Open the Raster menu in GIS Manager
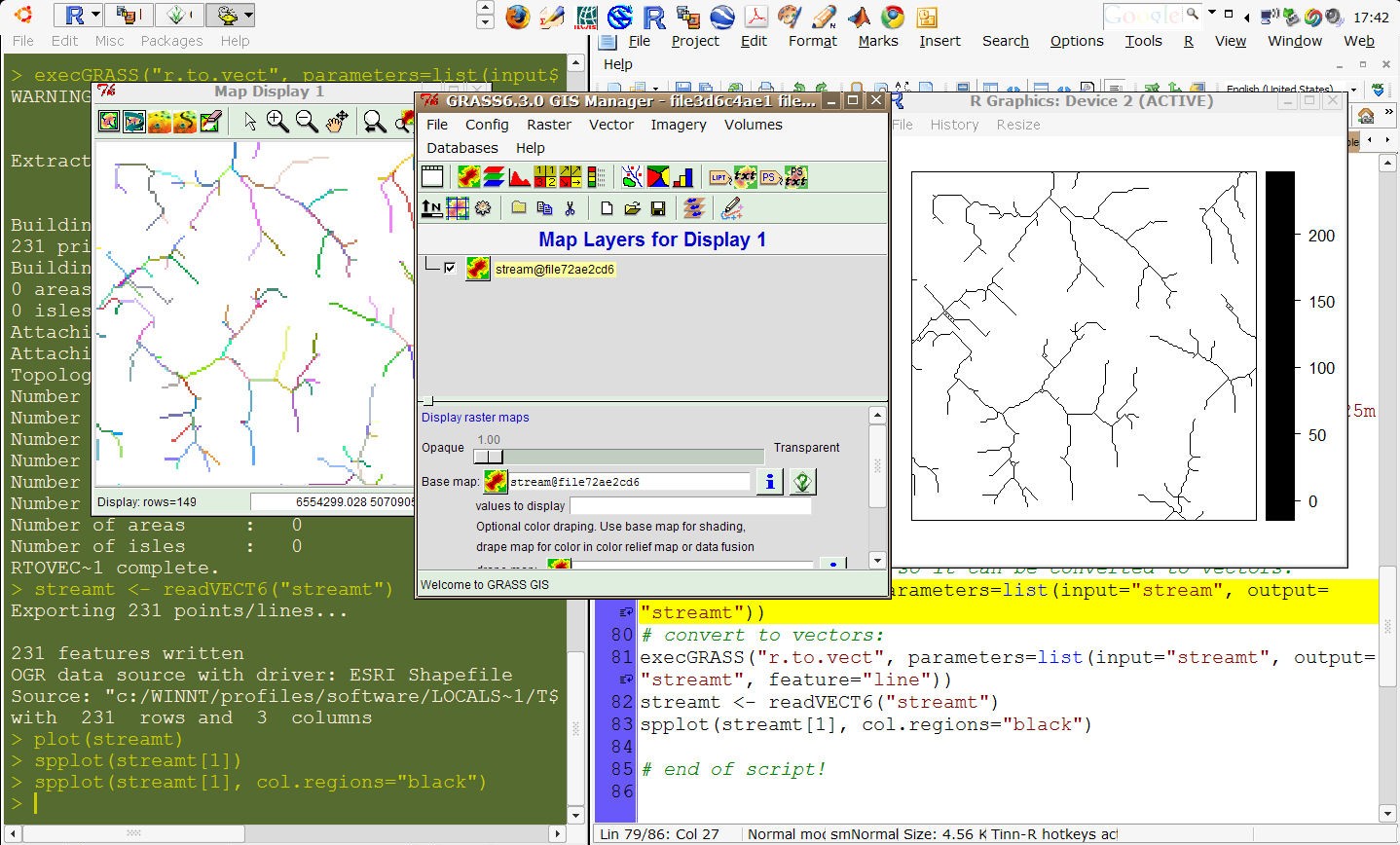Screen dimensions: 1400x845 click(x=549, y=125)
